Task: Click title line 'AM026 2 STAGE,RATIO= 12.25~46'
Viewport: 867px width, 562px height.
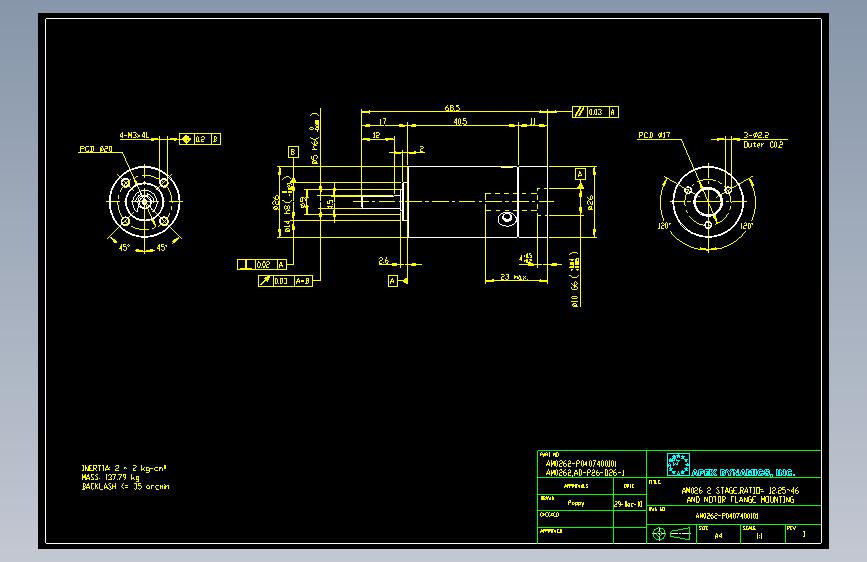Action: pyautogui.click(x=740, y=491)
